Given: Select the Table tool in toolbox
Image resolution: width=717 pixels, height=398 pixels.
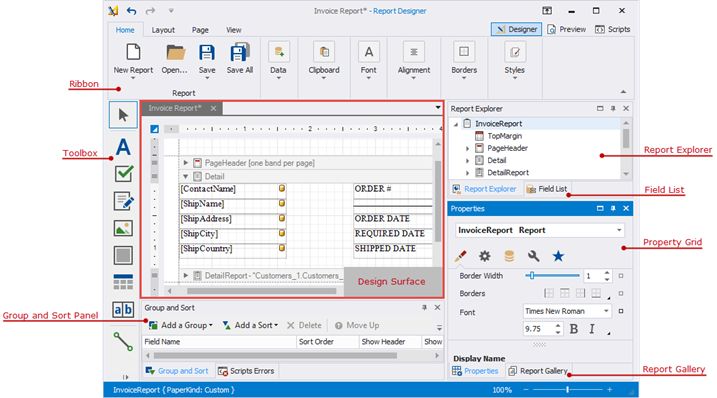Looking at the screenshot, I should coord(123,282).
